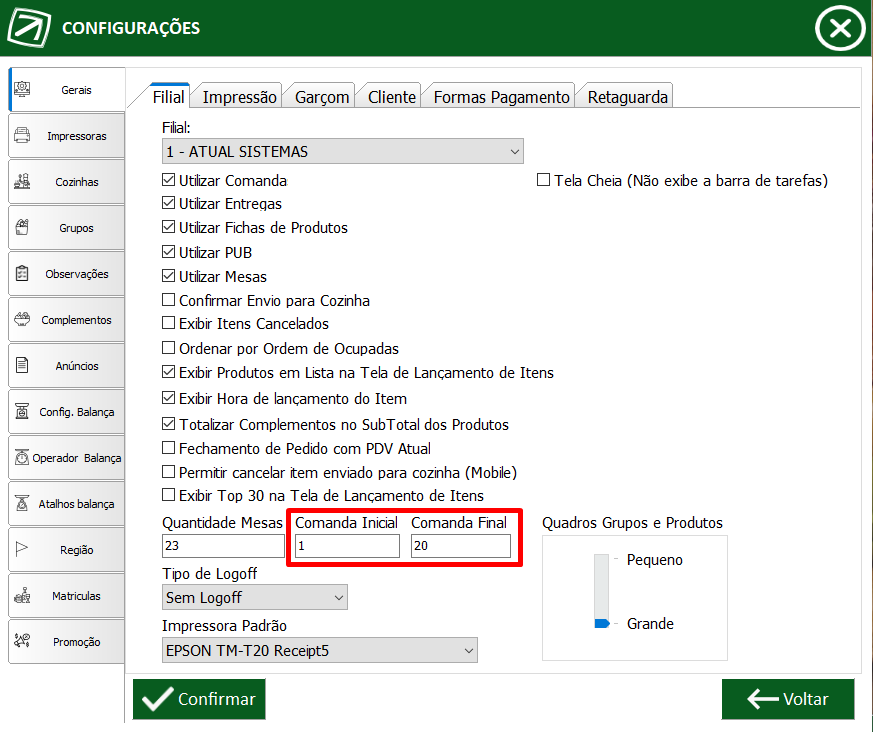Open the Anúncios section label

(x=77, y=366)
